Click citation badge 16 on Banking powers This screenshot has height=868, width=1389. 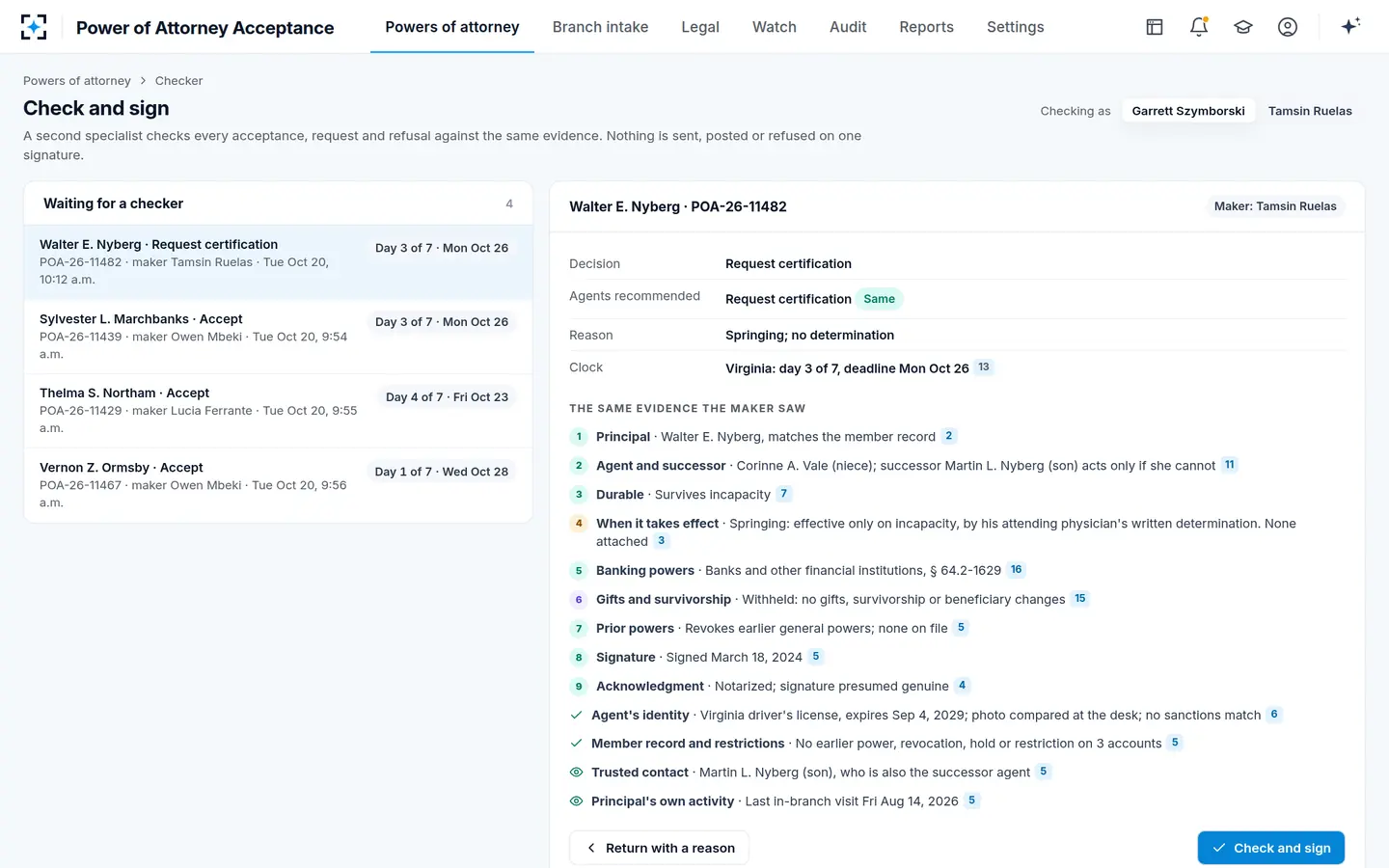[1017, 570]
